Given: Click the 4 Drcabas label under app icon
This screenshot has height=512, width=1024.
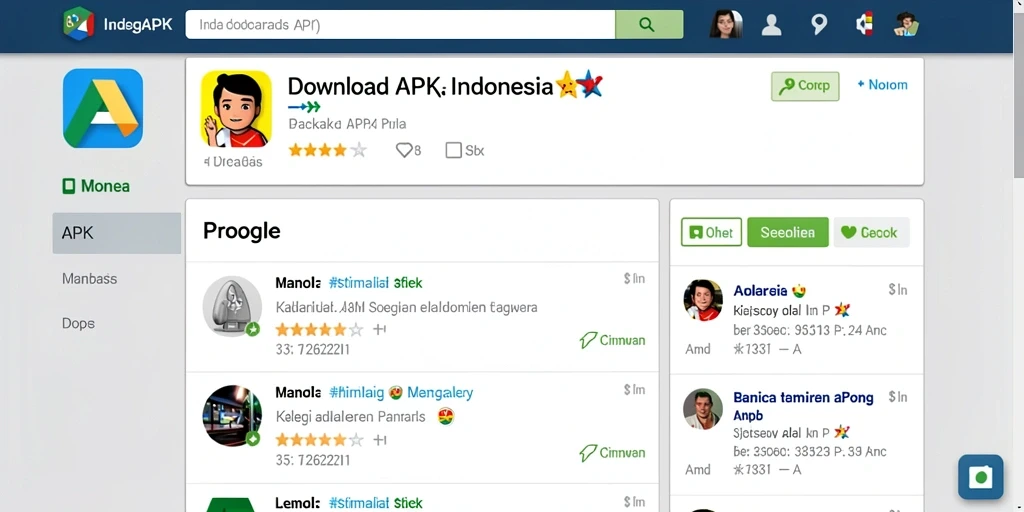Looking at the screenshot, I should pyautogui.click(x=232, y=161).
